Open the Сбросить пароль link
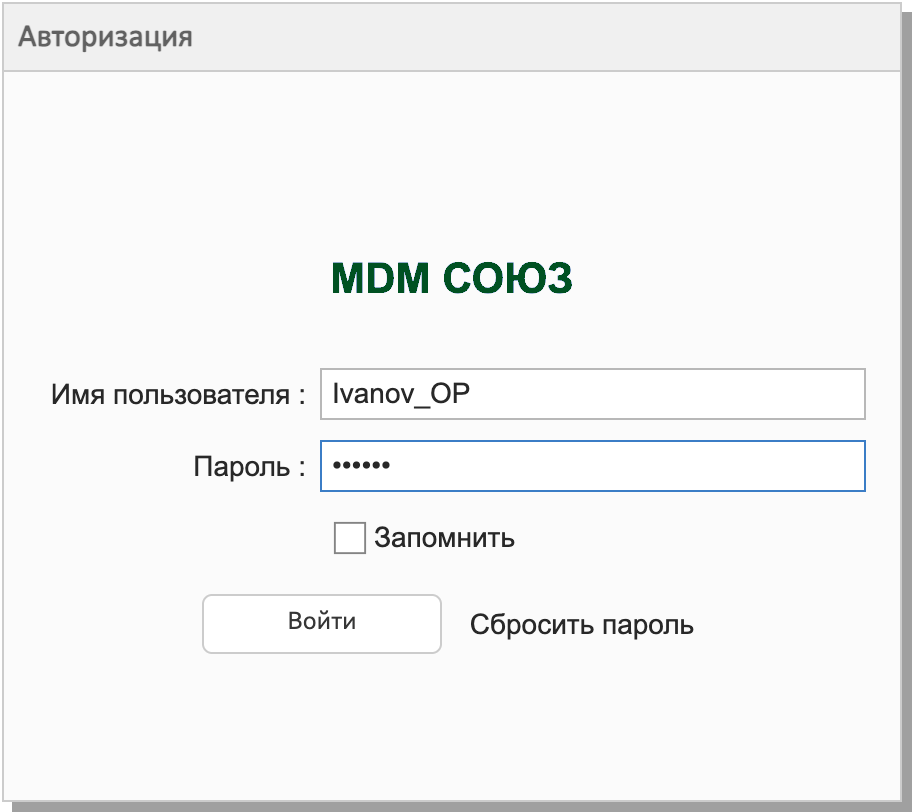 pos(581,625)
